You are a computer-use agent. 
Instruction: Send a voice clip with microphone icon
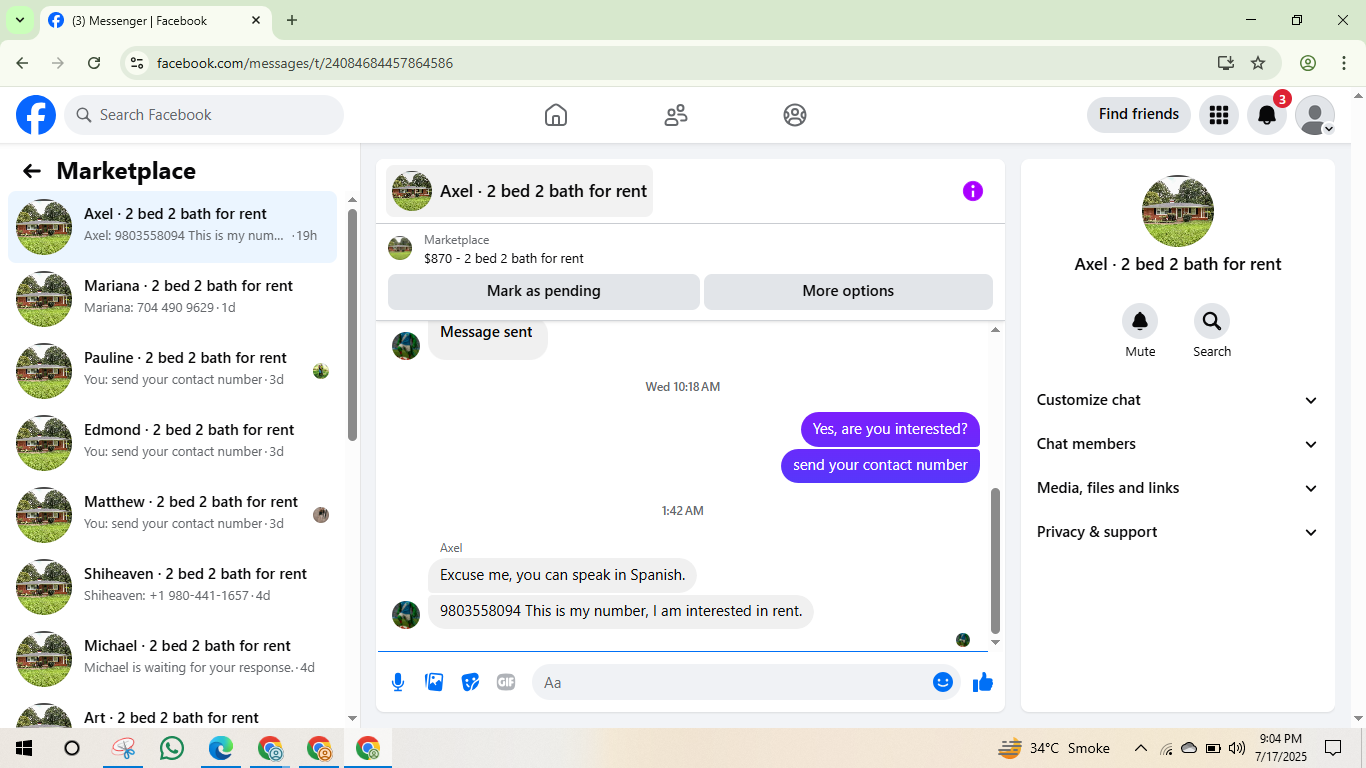[398, 682]
